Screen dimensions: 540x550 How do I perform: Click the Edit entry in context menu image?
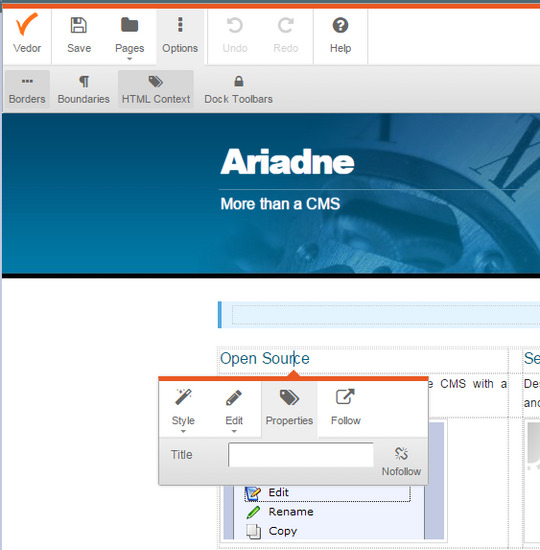[x=327, y=492]
